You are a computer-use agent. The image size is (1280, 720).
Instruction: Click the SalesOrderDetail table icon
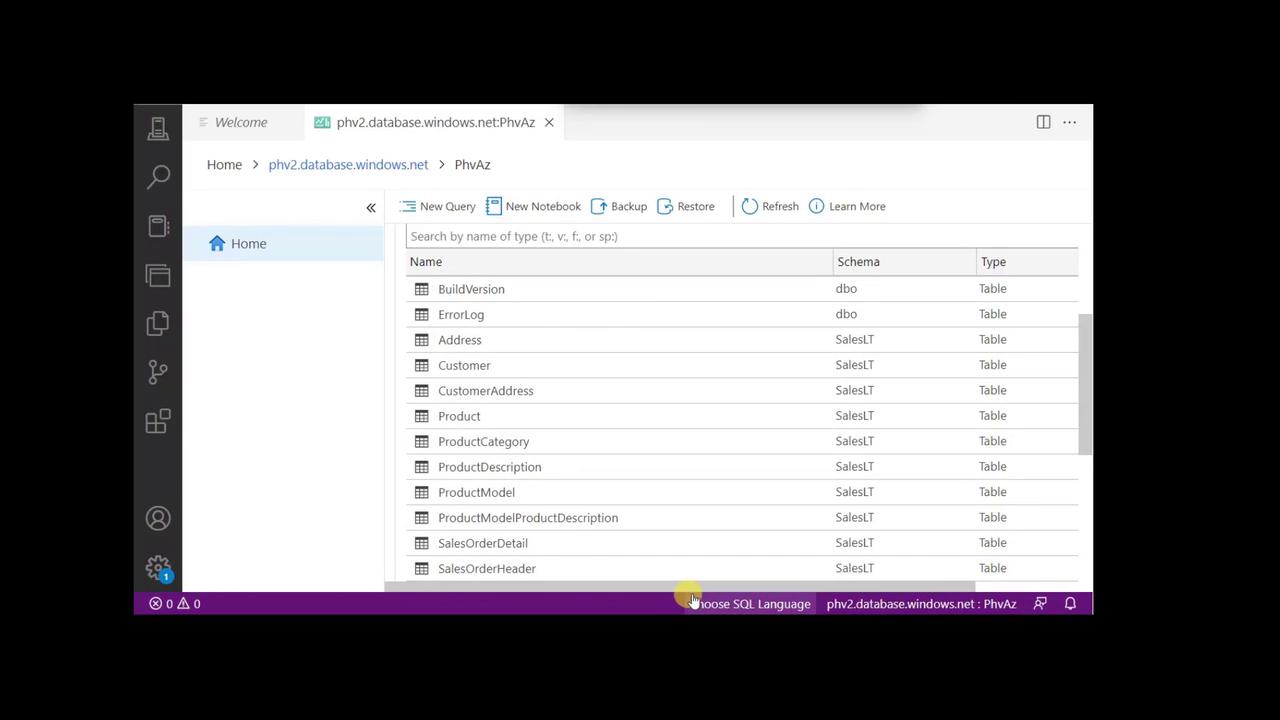(x=422, y=543)
